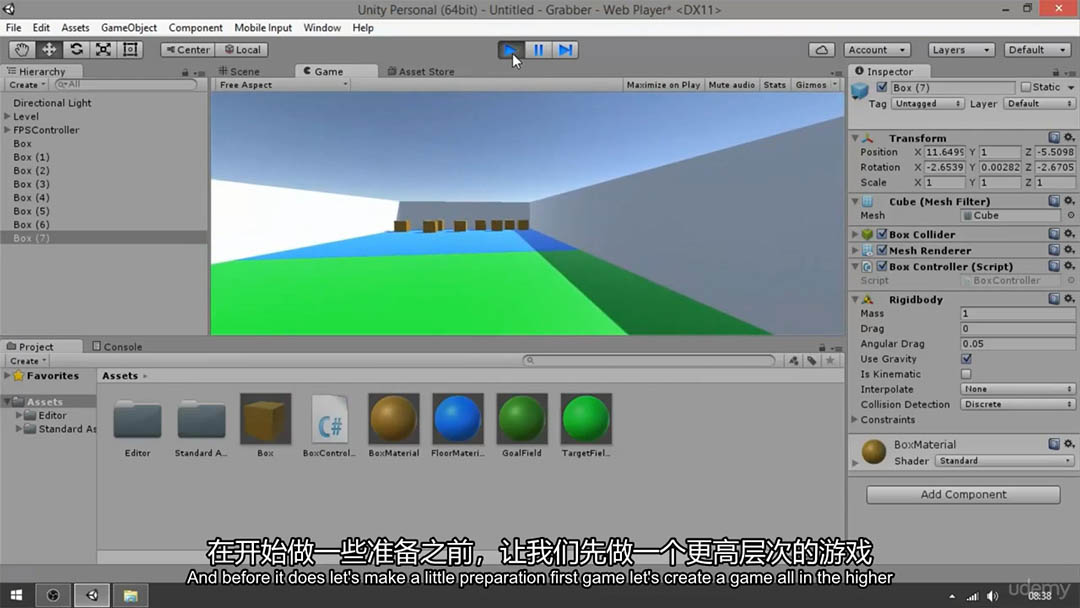Select TargetField material asset

click(x=585, y=426)
